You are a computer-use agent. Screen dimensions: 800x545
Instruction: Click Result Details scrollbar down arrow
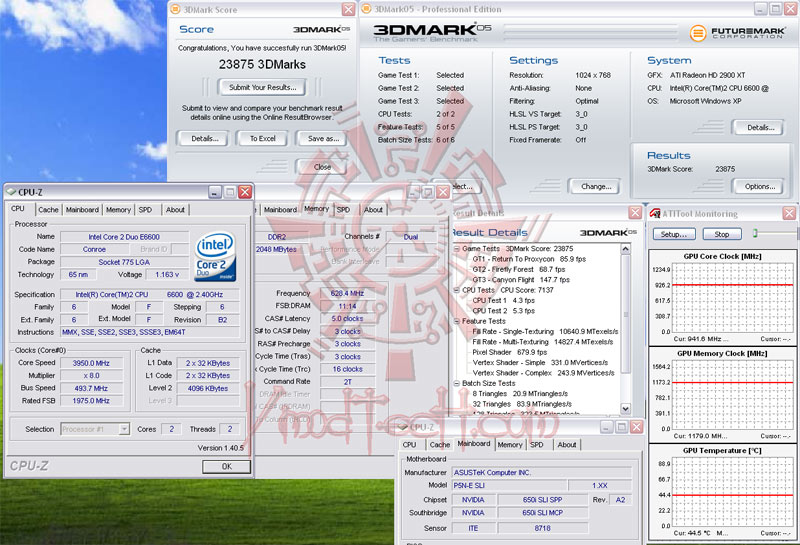click(626, 408)
